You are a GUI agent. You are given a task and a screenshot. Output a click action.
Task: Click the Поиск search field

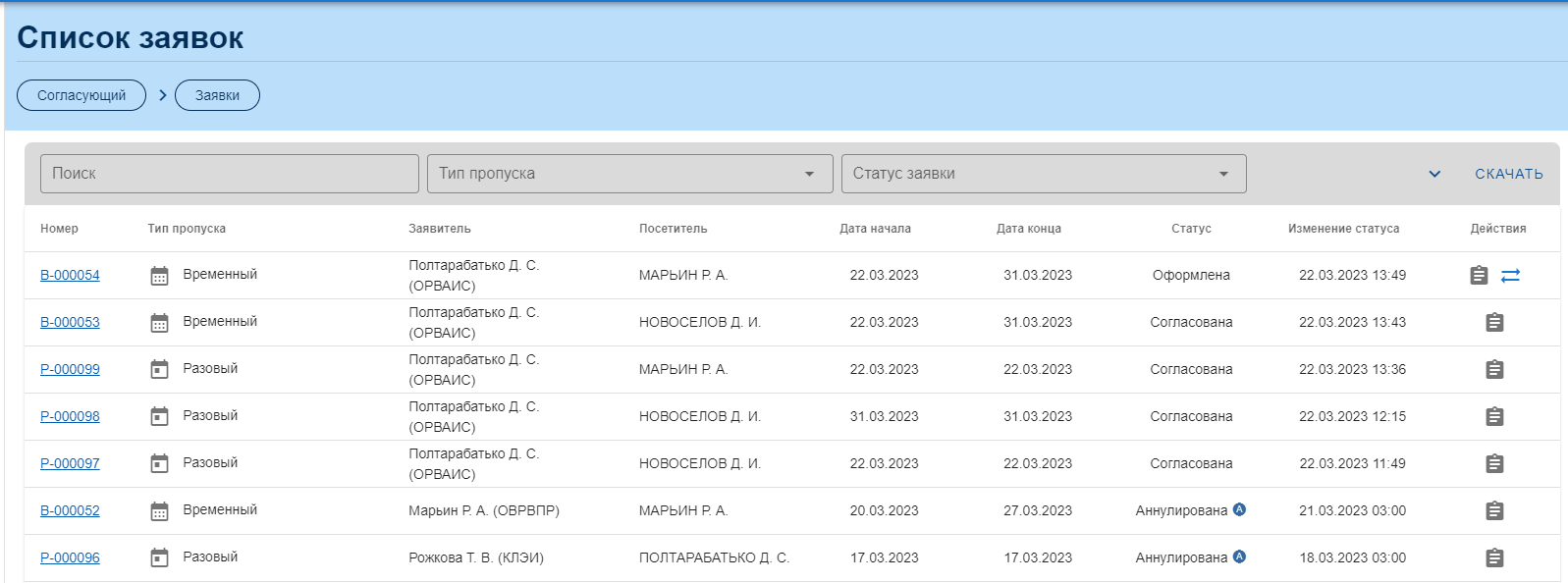229,174
